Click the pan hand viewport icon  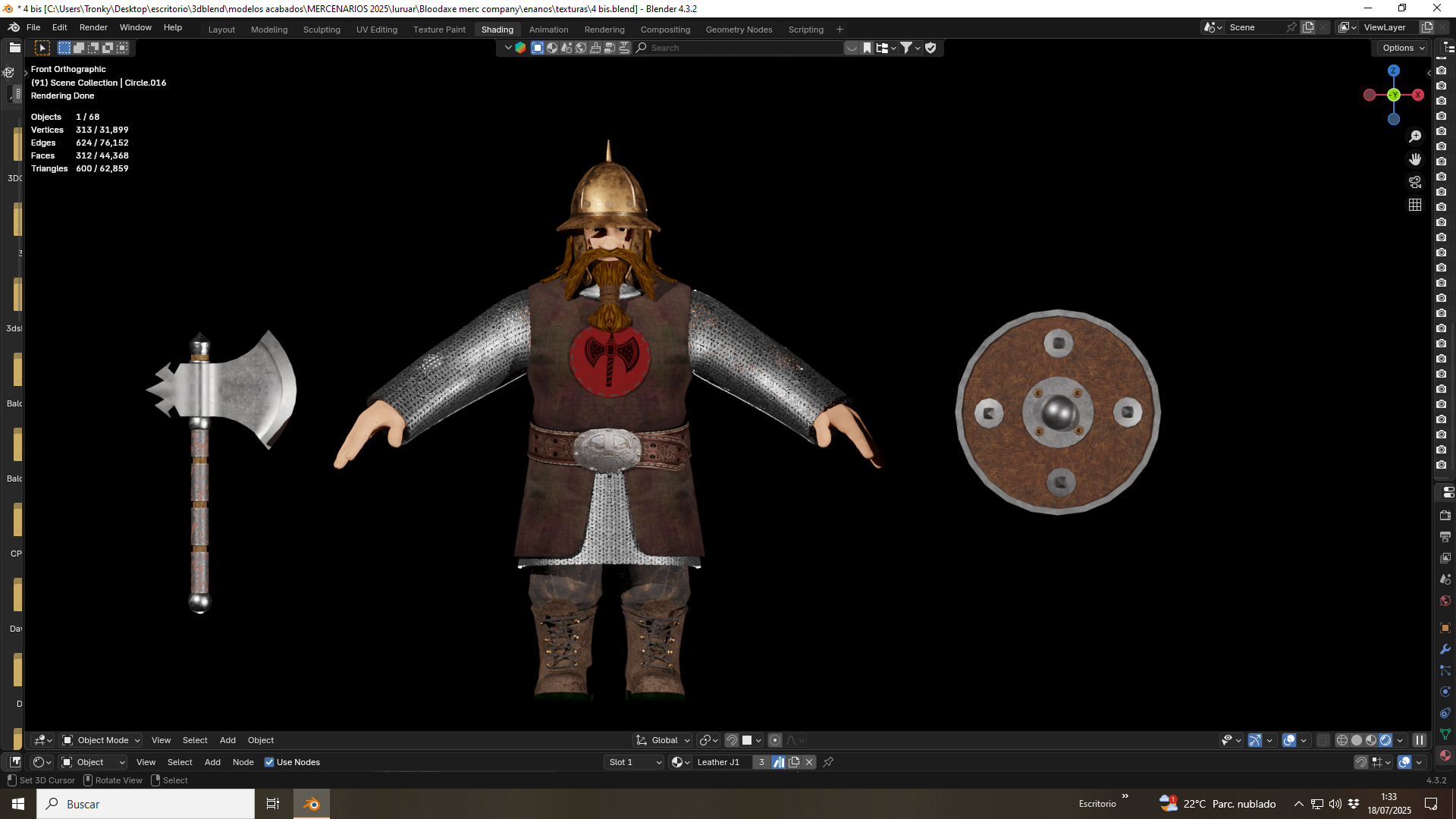(1415, 159)
